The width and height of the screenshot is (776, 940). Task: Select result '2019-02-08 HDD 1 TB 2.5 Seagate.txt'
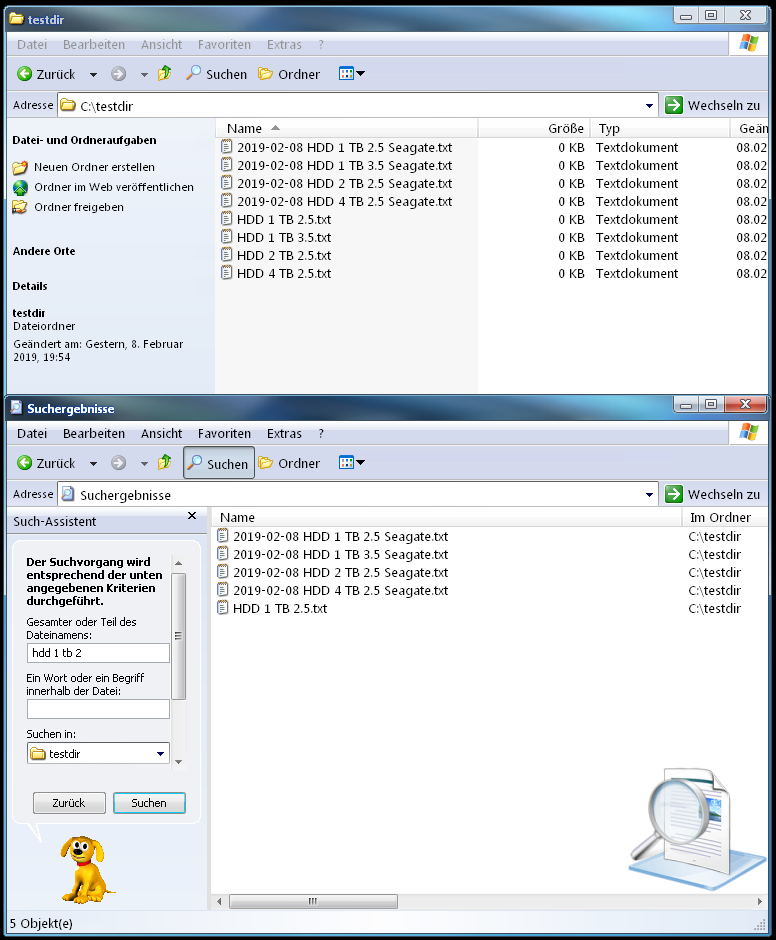tap(340, 537)
